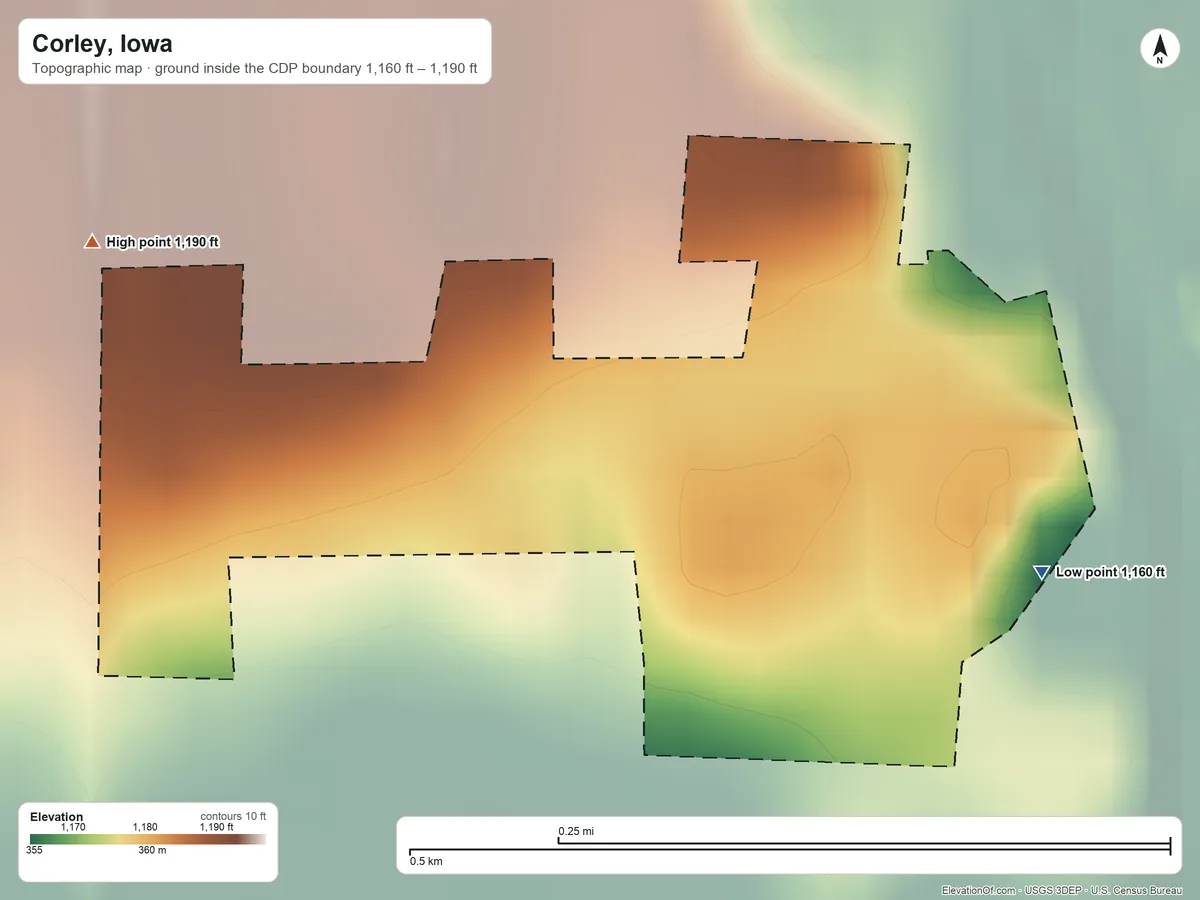1200x900 pixels.
Task: Click the 'High point 1,190 ft' label
Action: 162,242
